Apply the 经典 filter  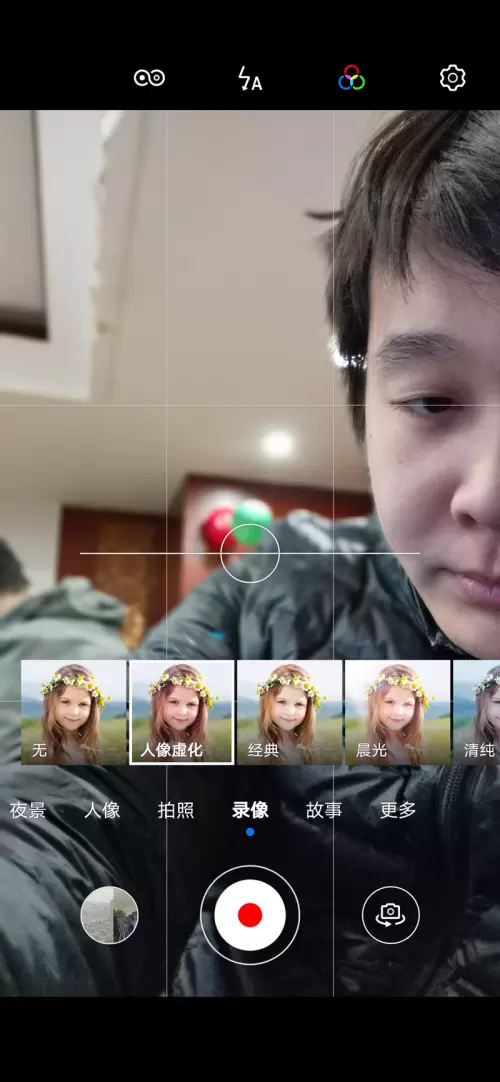pos(290,712)
